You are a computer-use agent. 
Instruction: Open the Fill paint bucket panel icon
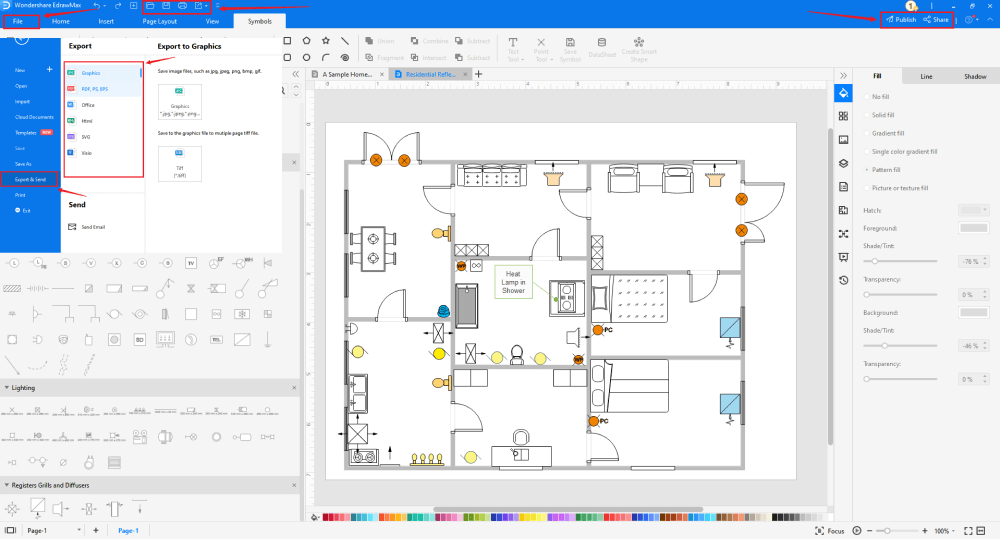(x=843, y=93)
